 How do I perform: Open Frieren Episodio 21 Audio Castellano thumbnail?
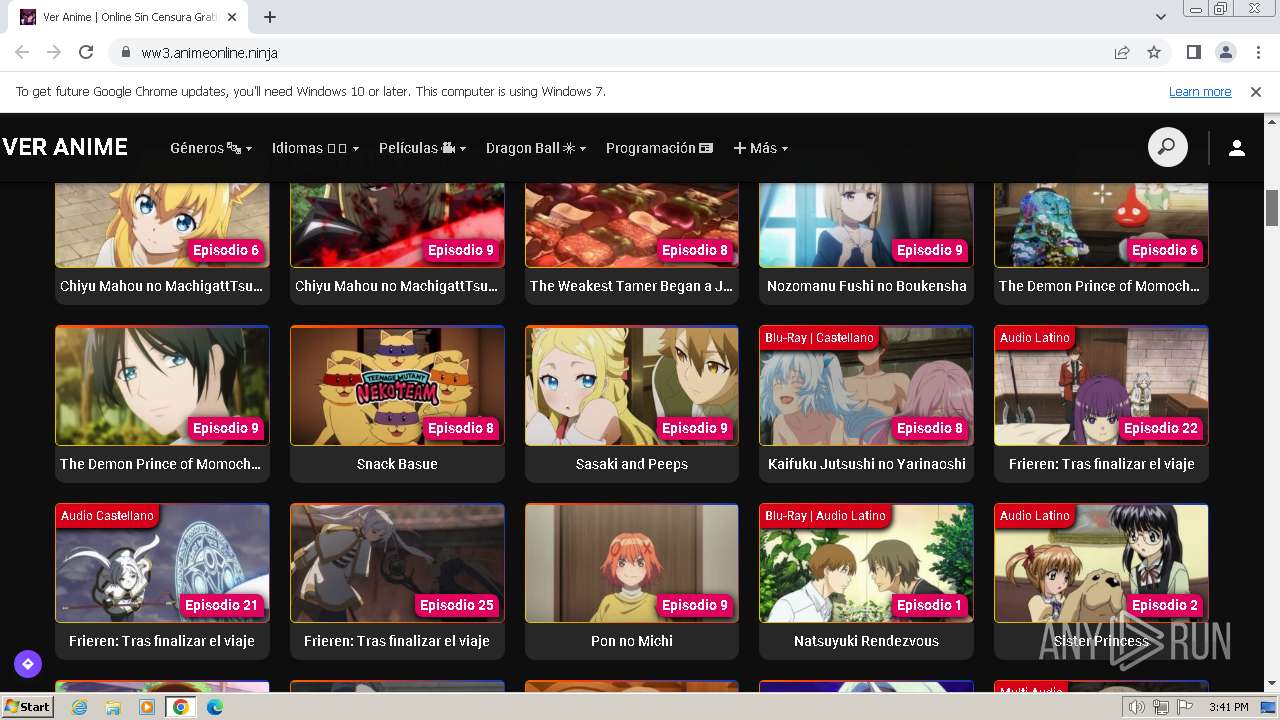(x=162, y=563)
